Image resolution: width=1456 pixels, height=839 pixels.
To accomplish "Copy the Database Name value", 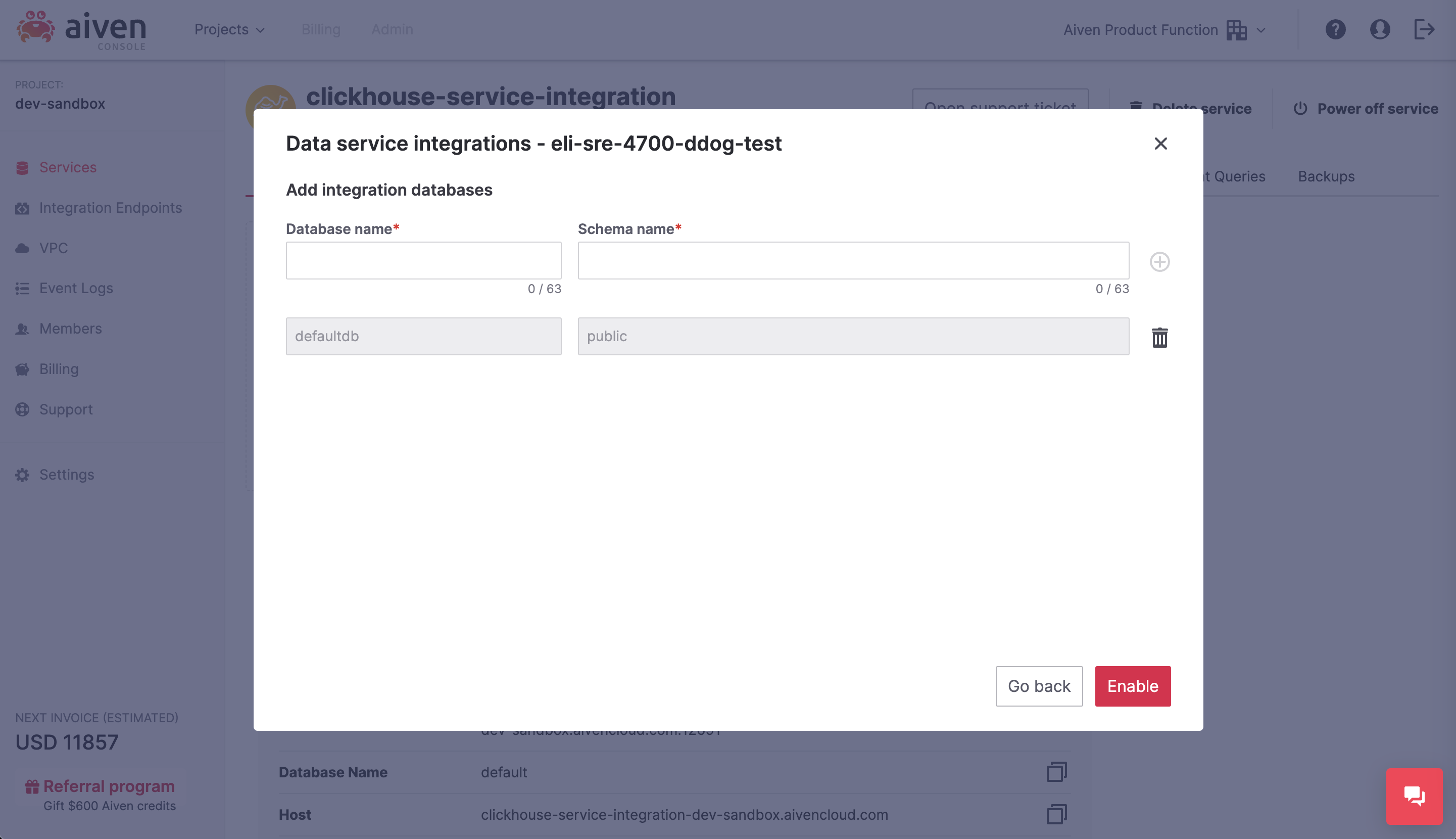I will [1056, 772].
